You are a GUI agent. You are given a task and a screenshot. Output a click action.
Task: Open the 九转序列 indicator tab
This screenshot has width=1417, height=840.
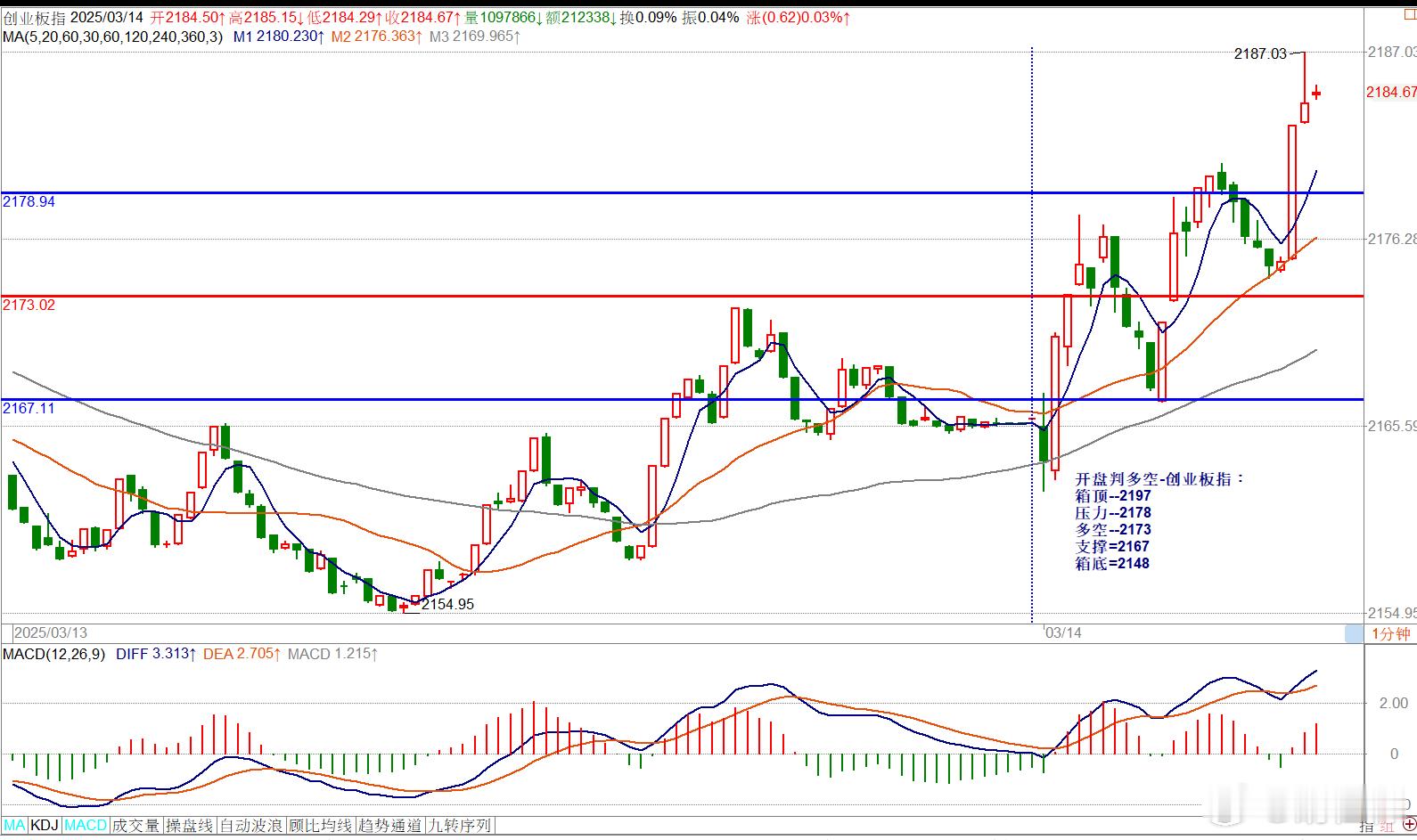click(x=460, y=826)
